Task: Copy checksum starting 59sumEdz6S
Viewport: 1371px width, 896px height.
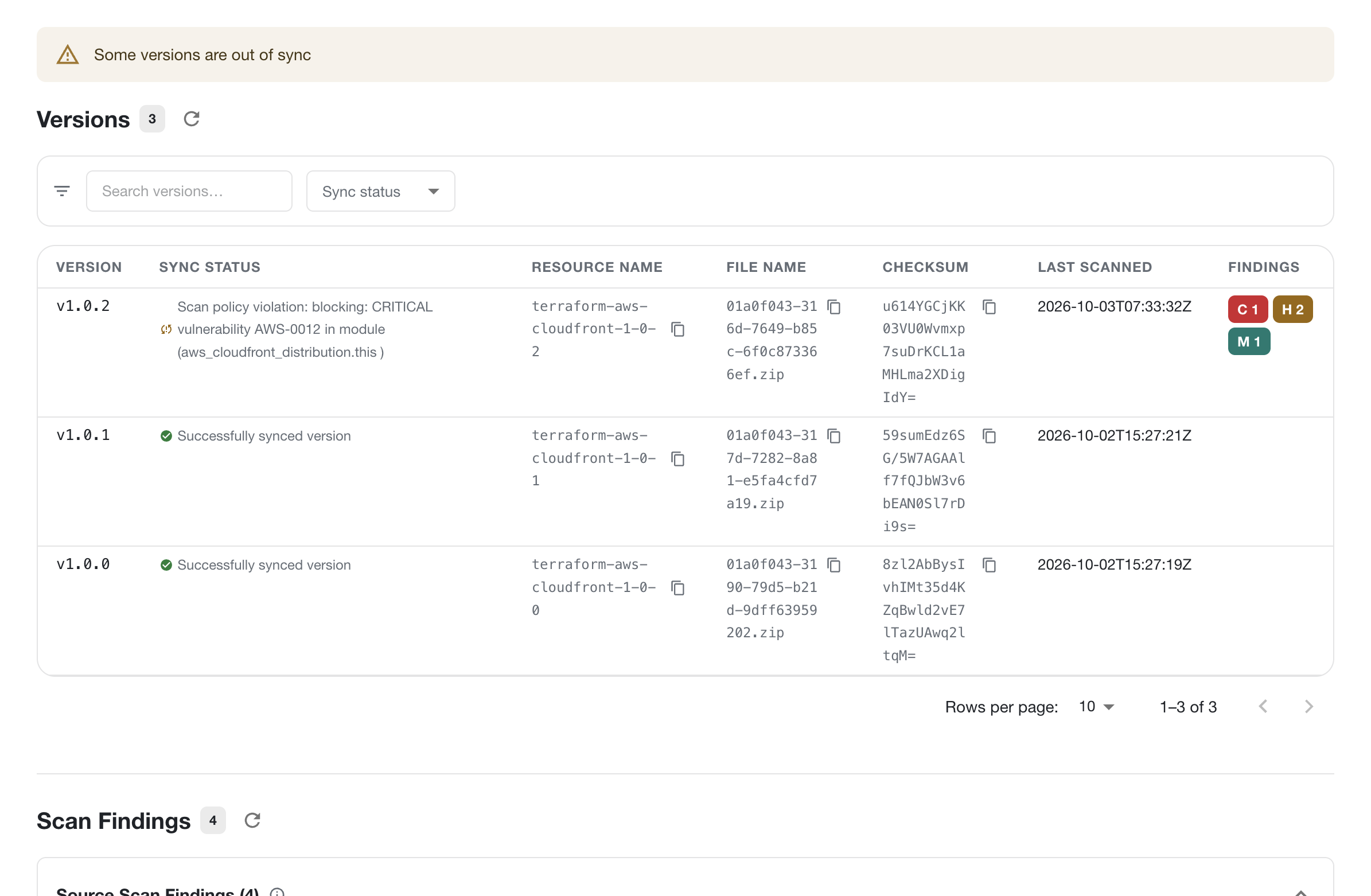Action: click(990, 436)
